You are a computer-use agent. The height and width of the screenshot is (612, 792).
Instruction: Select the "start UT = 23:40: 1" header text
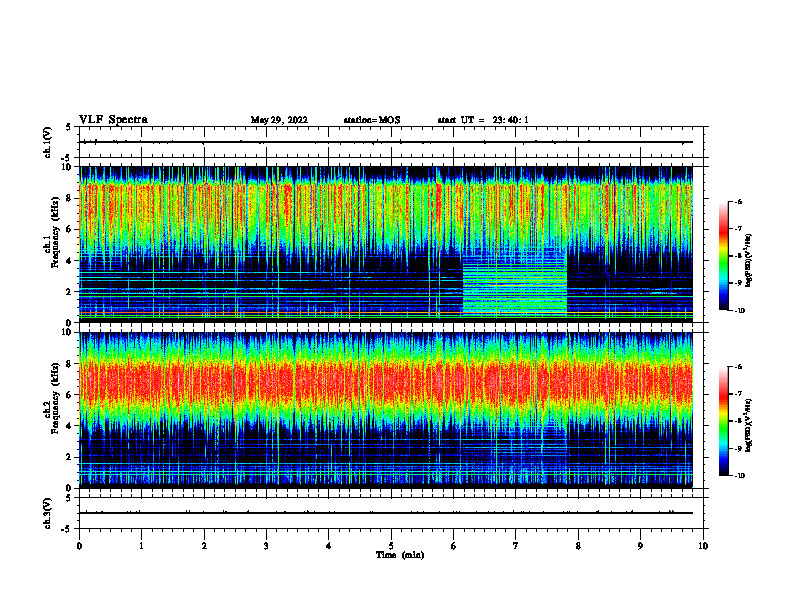[x=483, y=120]
